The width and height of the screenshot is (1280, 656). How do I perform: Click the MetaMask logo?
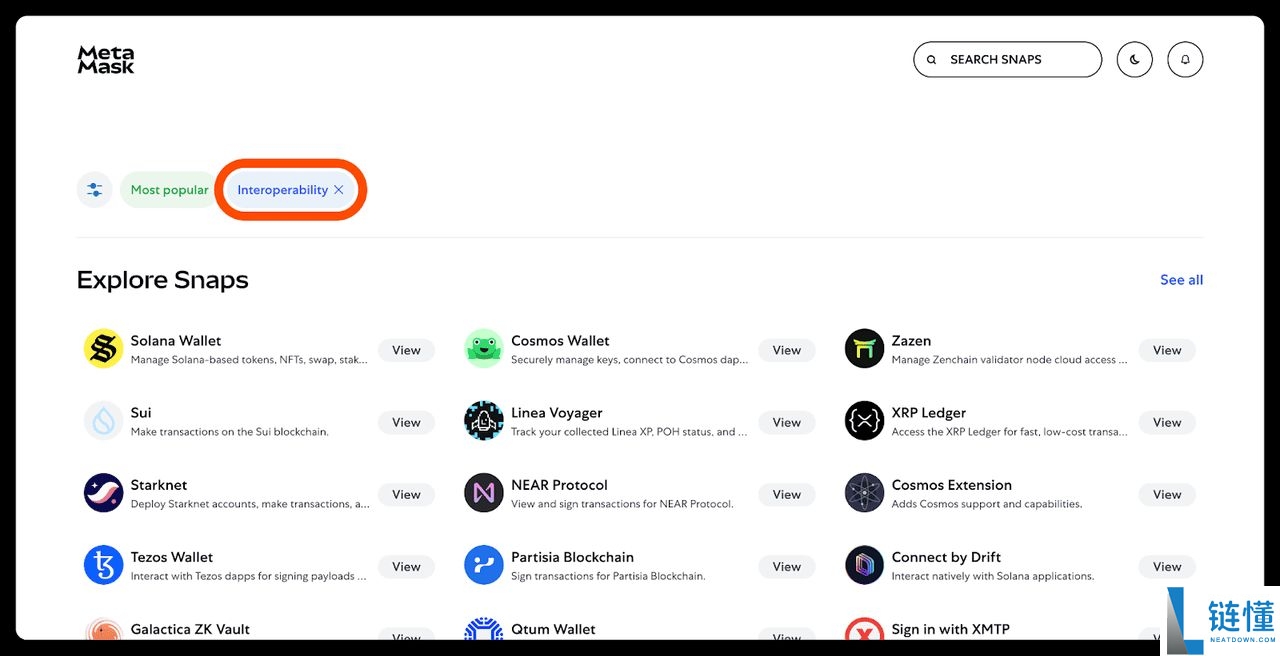point(106,60)
